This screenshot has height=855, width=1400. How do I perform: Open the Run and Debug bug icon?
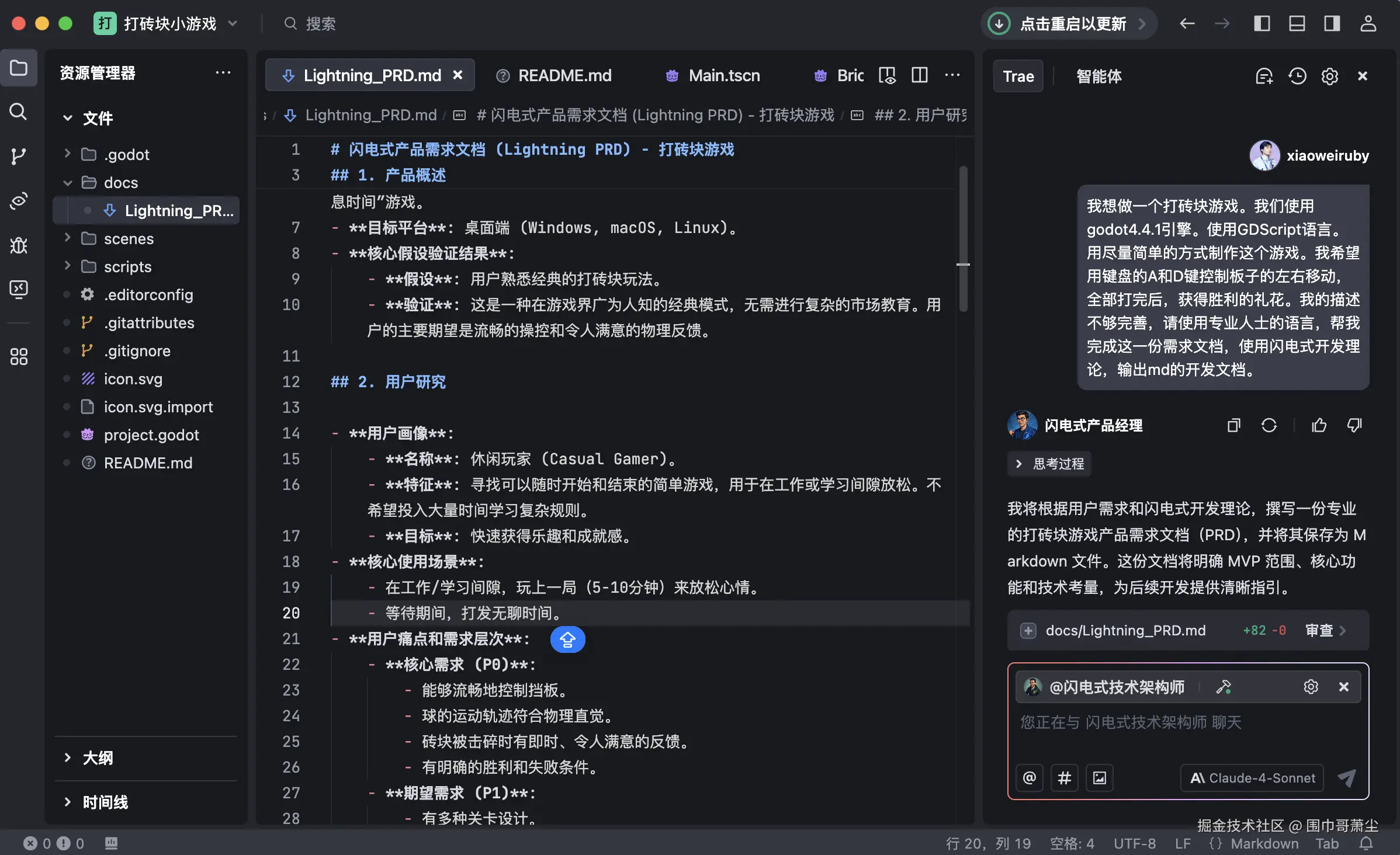point(18,245)
